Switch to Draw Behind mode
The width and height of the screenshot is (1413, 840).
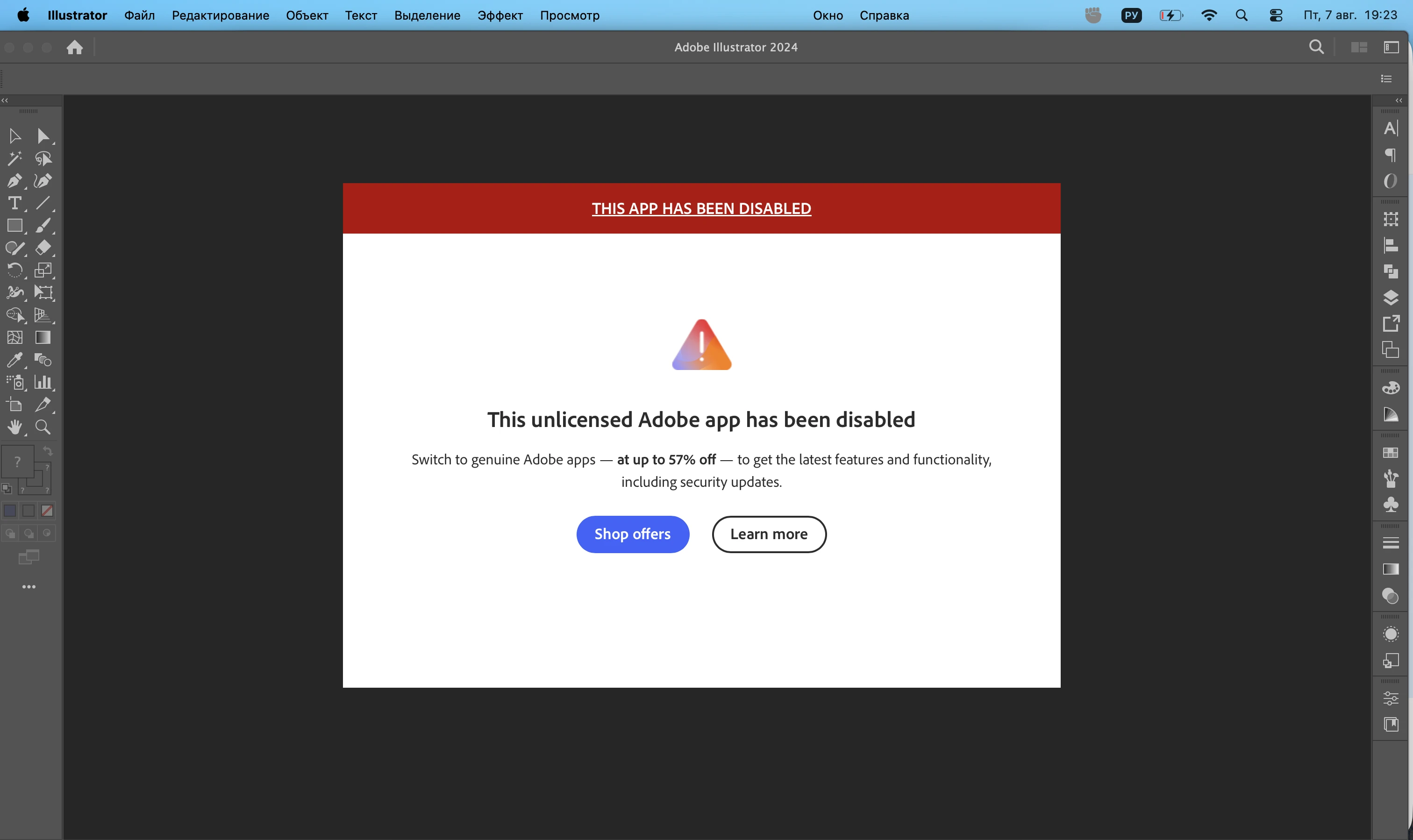(29, 533)
